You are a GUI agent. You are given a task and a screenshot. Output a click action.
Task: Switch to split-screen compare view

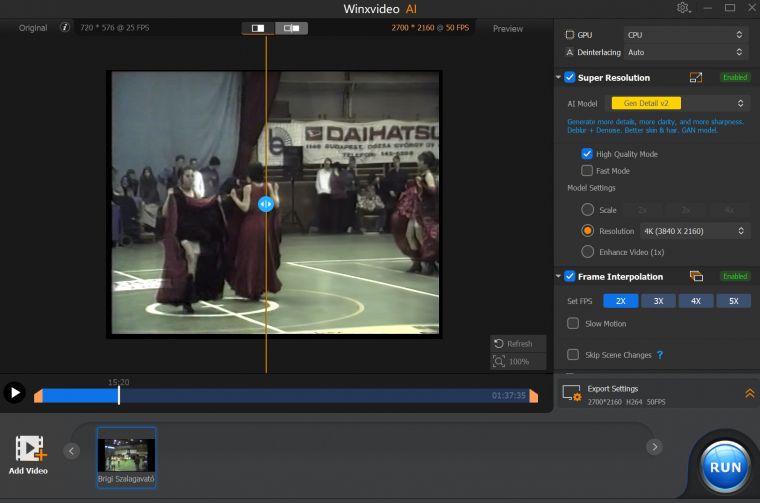[258, 28]
